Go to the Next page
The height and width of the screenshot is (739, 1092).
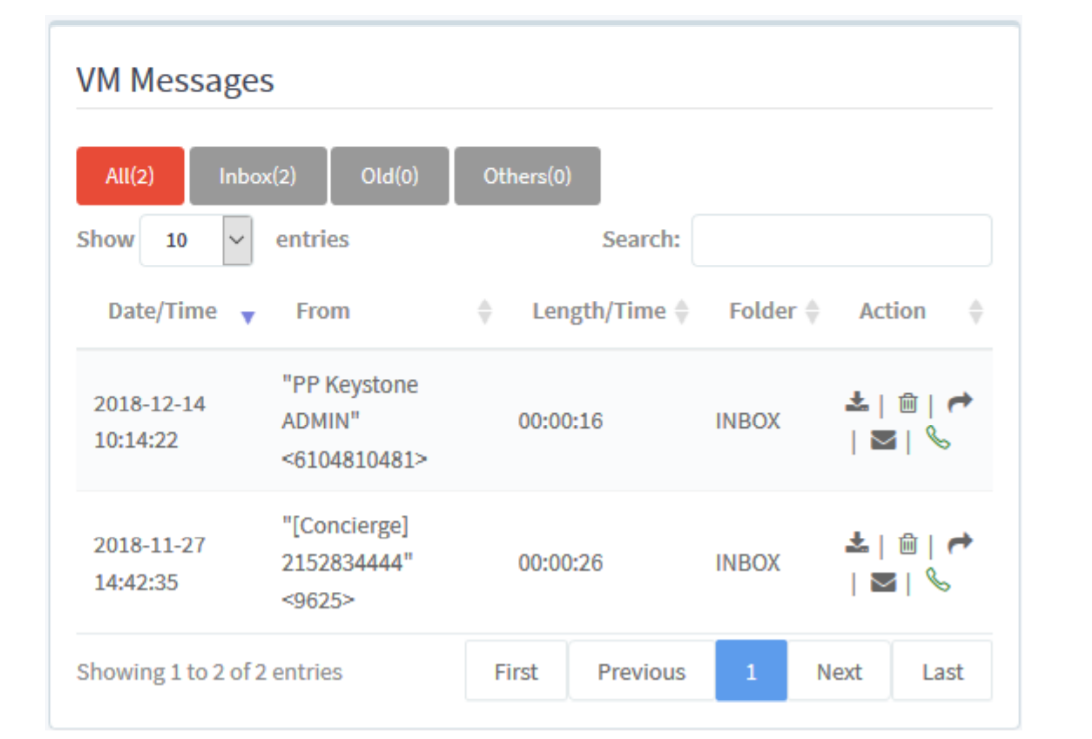tap(839, 671)
